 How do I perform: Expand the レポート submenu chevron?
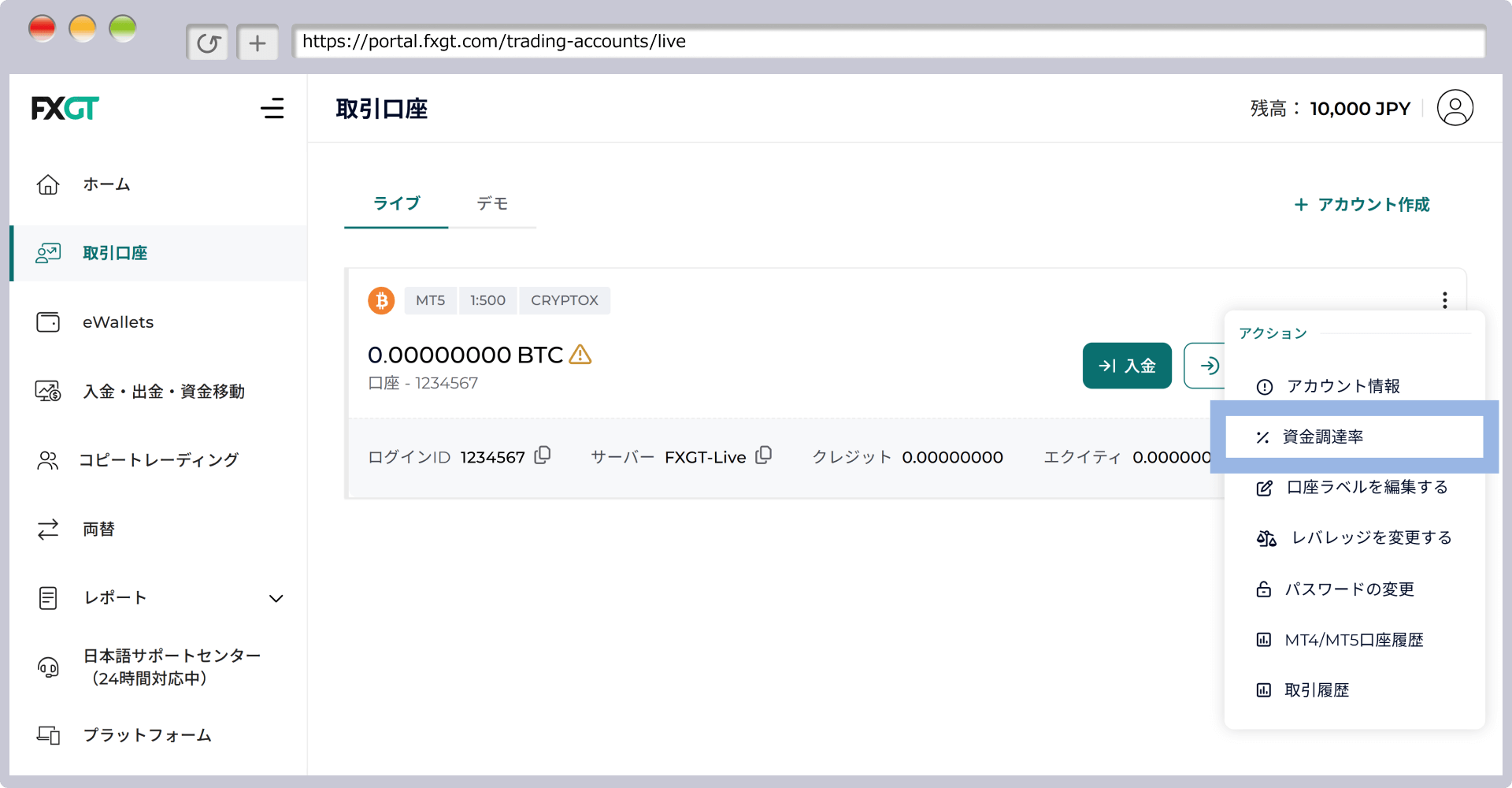(x=276, y=598)
